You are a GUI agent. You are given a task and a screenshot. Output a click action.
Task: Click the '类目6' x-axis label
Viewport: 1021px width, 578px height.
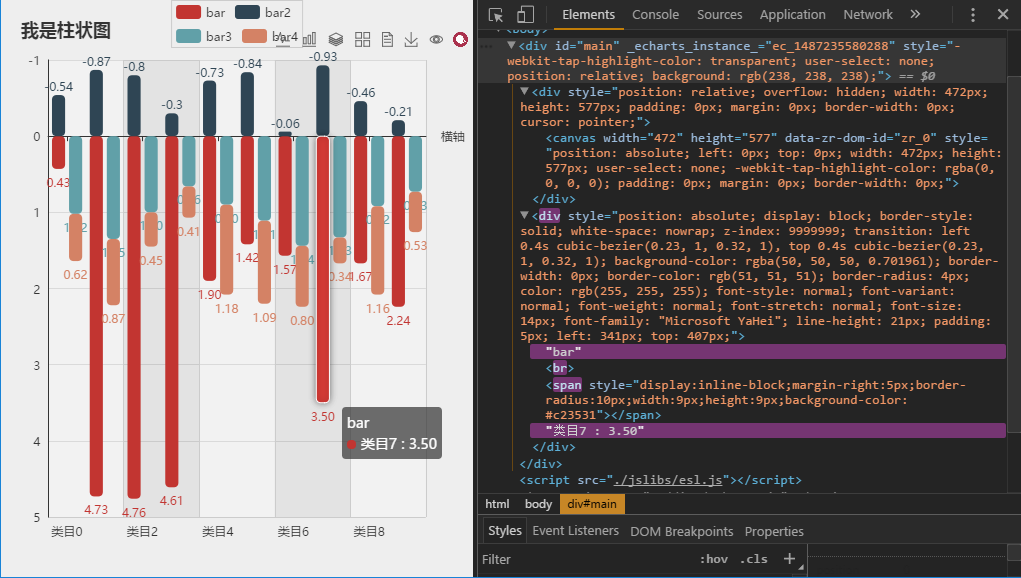(294, 532)
